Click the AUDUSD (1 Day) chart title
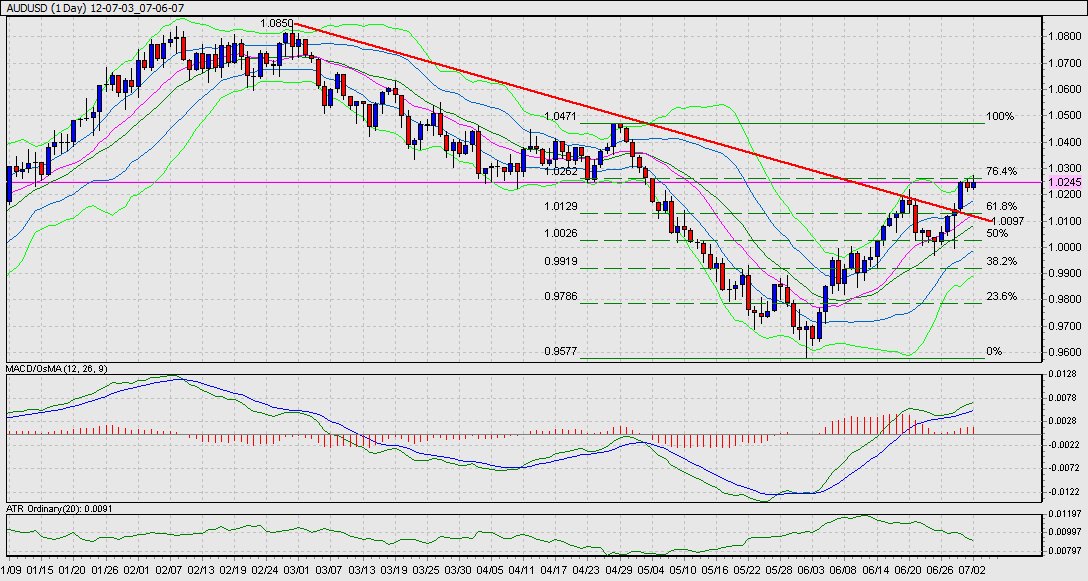 point(97,7)
